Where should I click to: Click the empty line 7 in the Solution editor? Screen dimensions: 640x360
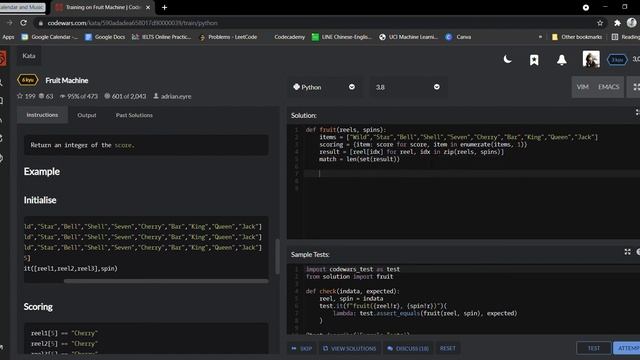(x=473, y=173)
